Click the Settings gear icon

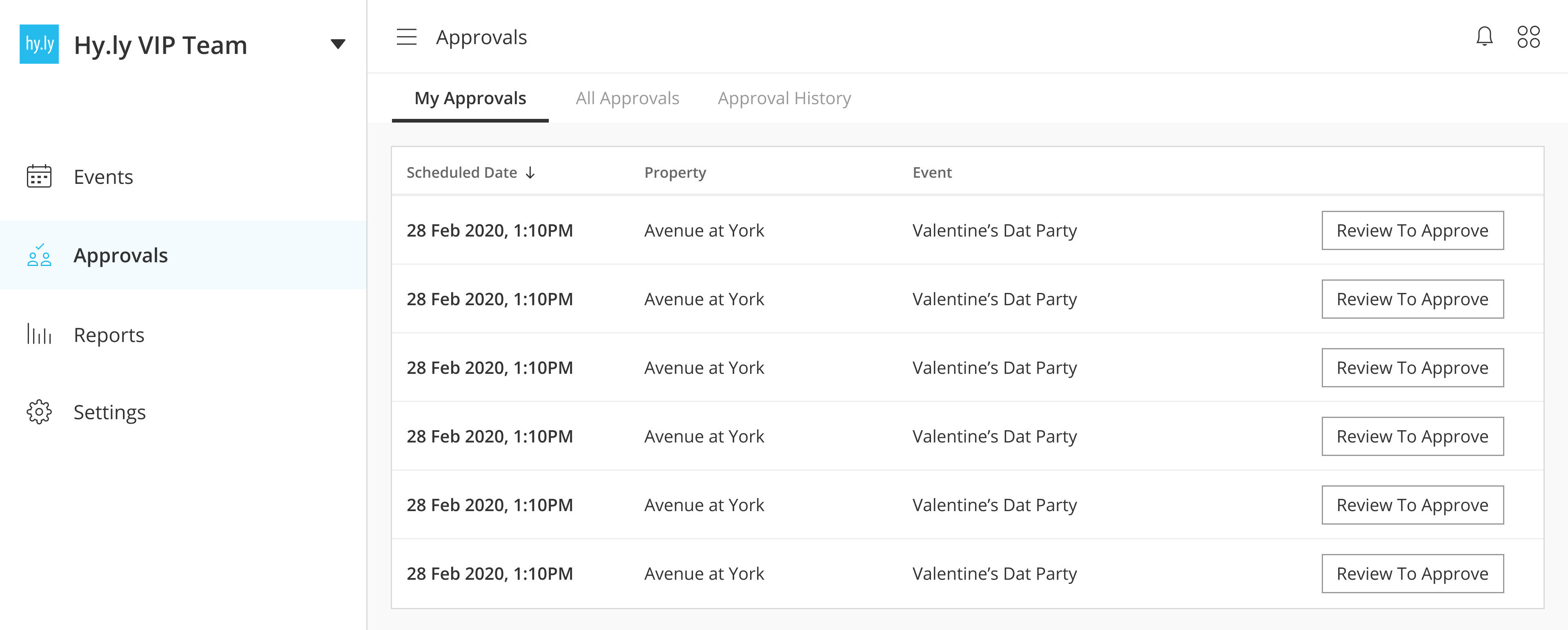click(x=39, y=412)
